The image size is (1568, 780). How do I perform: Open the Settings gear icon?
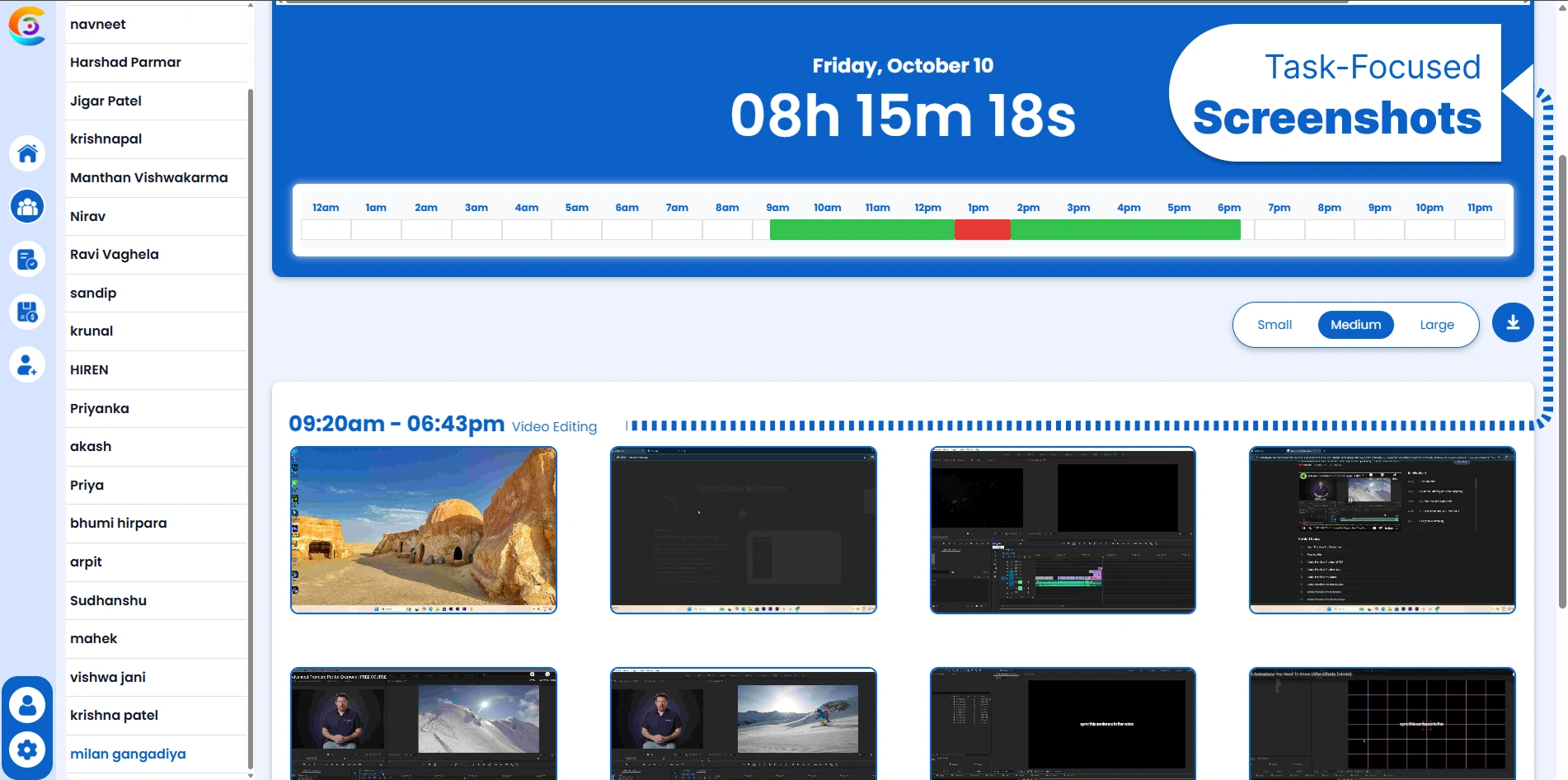point(27,749)
